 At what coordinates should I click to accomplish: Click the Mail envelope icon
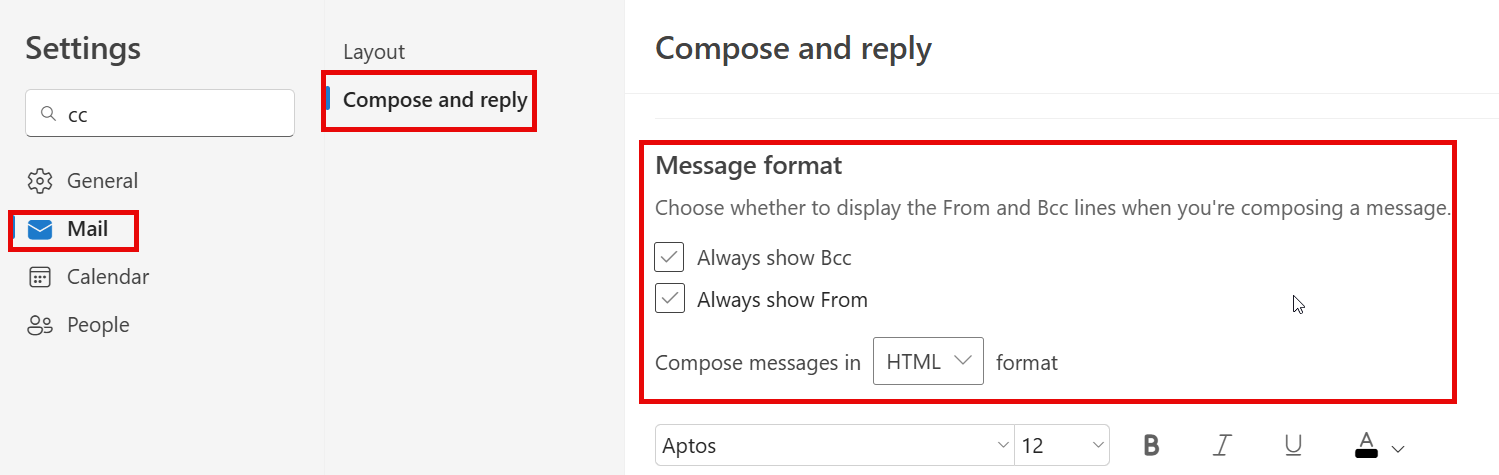tap(40, 230)
